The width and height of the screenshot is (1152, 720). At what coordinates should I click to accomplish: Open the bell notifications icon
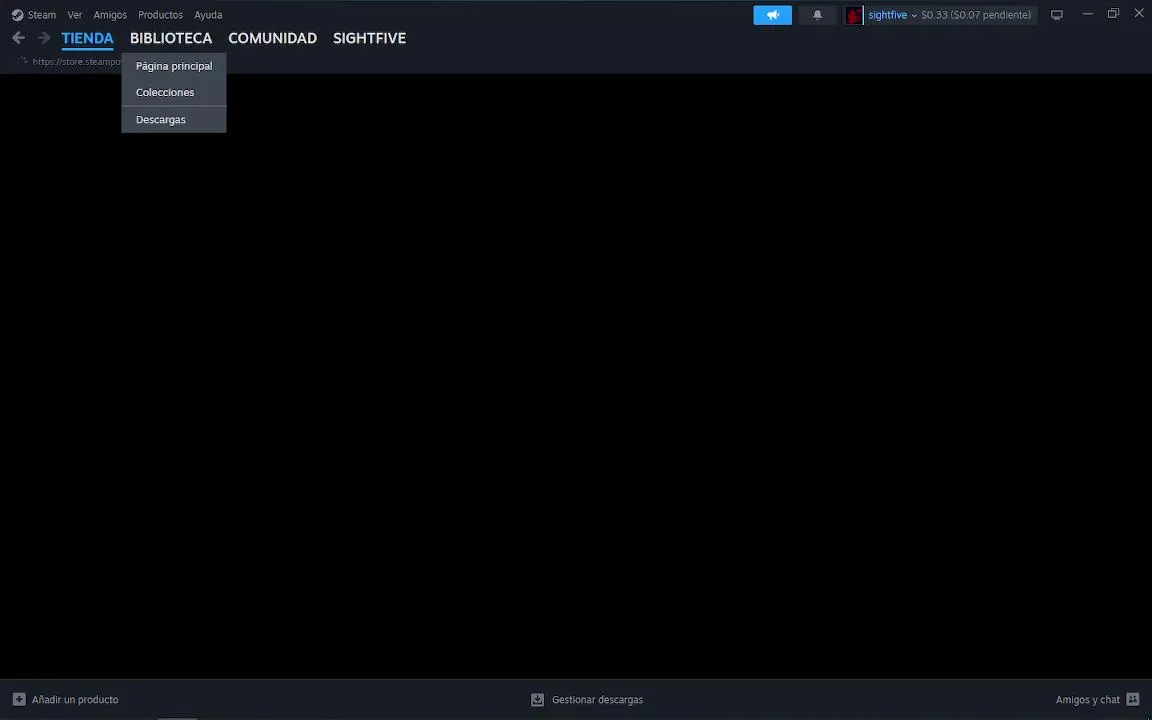pyautogui.click(x=817, y=15)
